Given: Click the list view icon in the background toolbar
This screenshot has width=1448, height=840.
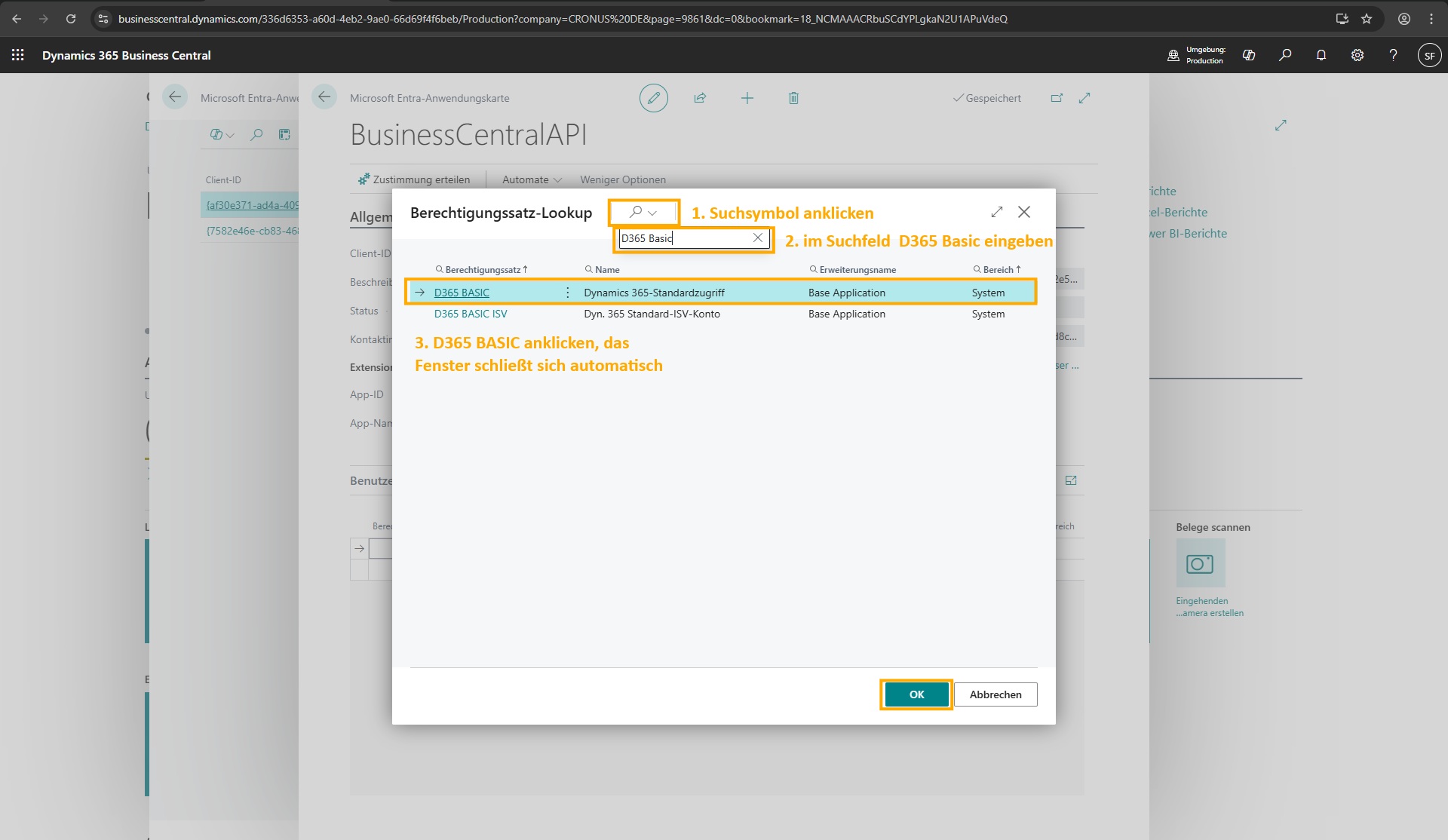Looking at the screenshot, I should [284, 134].
